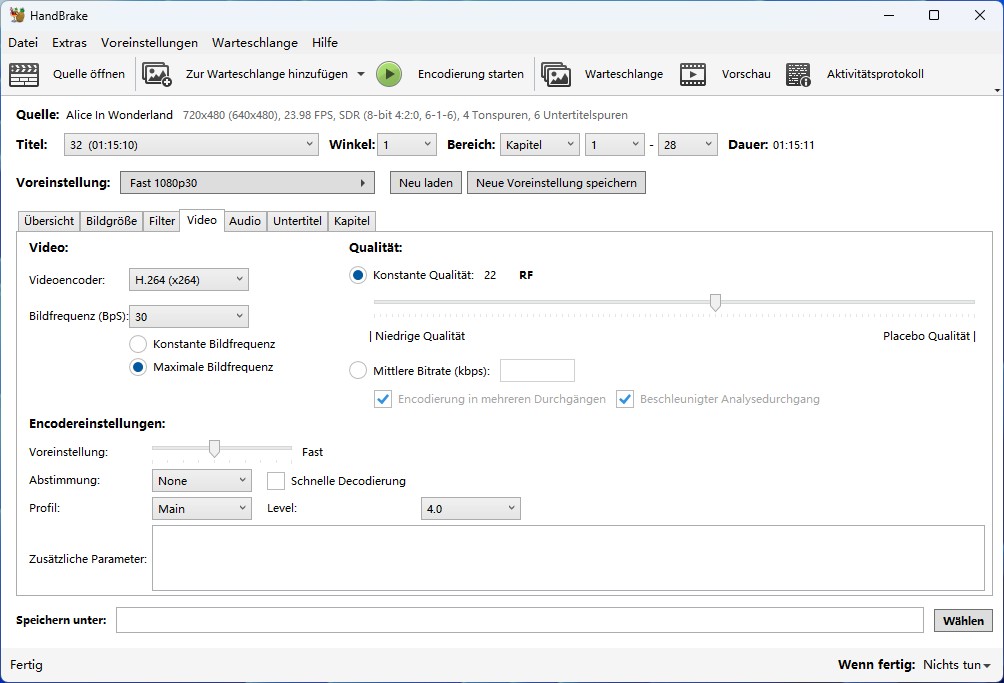Image resolution: width=1004 pixels, height=683 pixels.
Task: Click the Dauer value 01:15:11
Action: pos(793,145)
